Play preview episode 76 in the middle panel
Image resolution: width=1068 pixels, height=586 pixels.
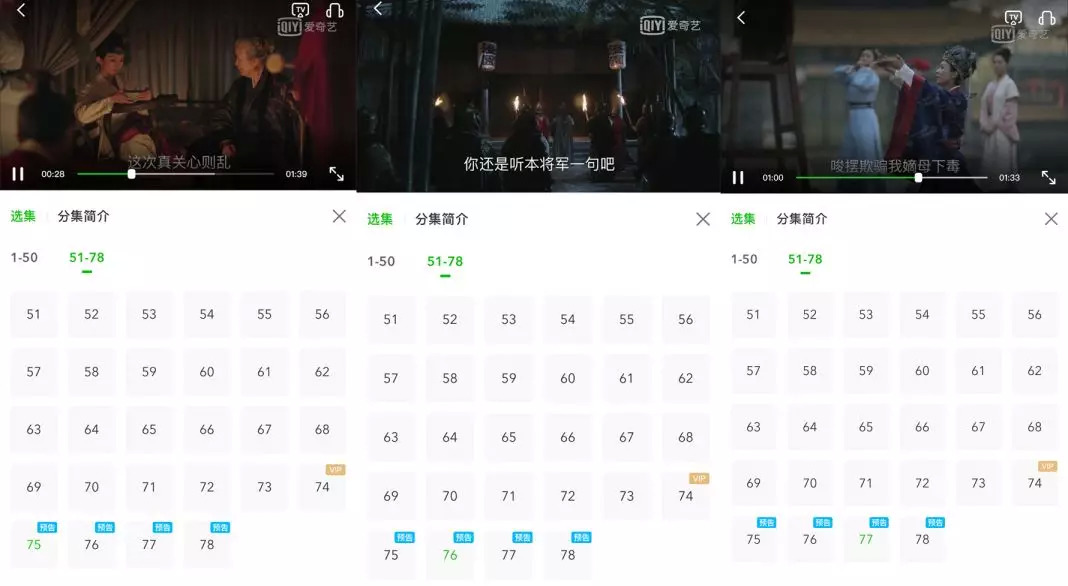(x=450, y=555)
